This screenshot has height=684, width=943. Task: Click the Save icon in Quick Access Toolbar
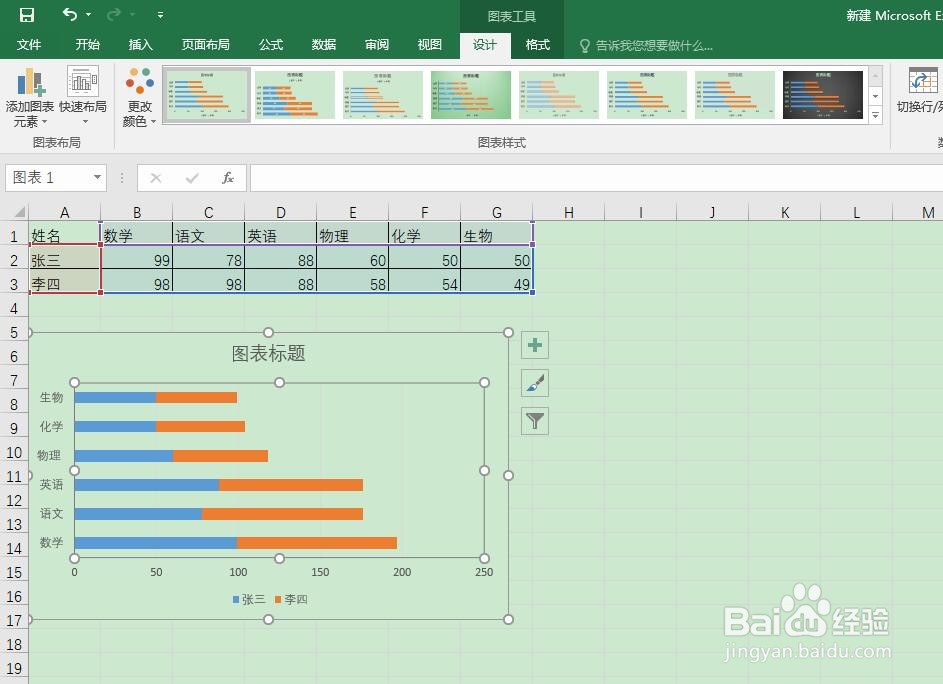click(26, 14)
